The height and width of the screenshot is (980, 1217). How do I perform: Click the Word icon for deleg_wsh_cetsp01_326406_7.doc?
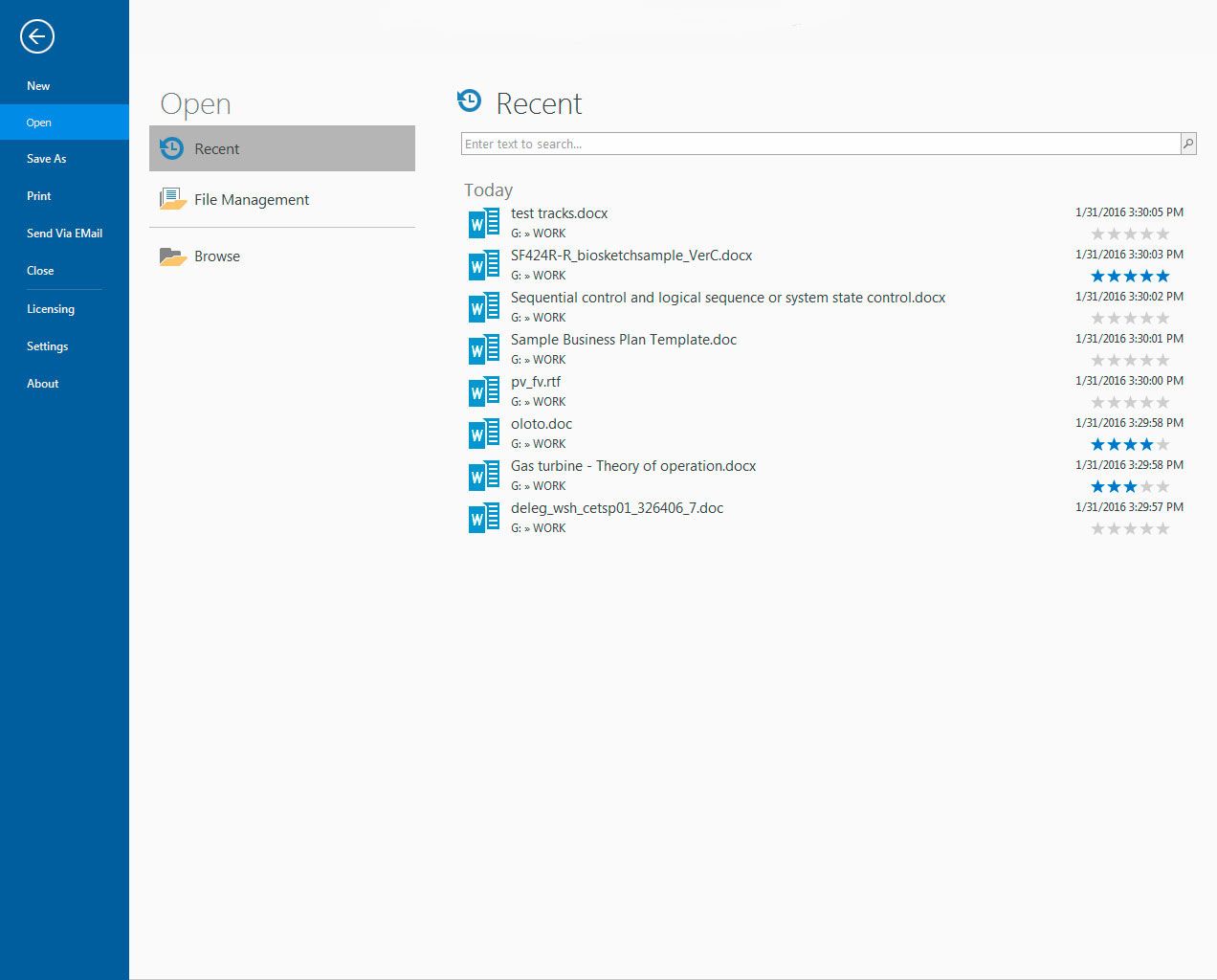(483, 518)
